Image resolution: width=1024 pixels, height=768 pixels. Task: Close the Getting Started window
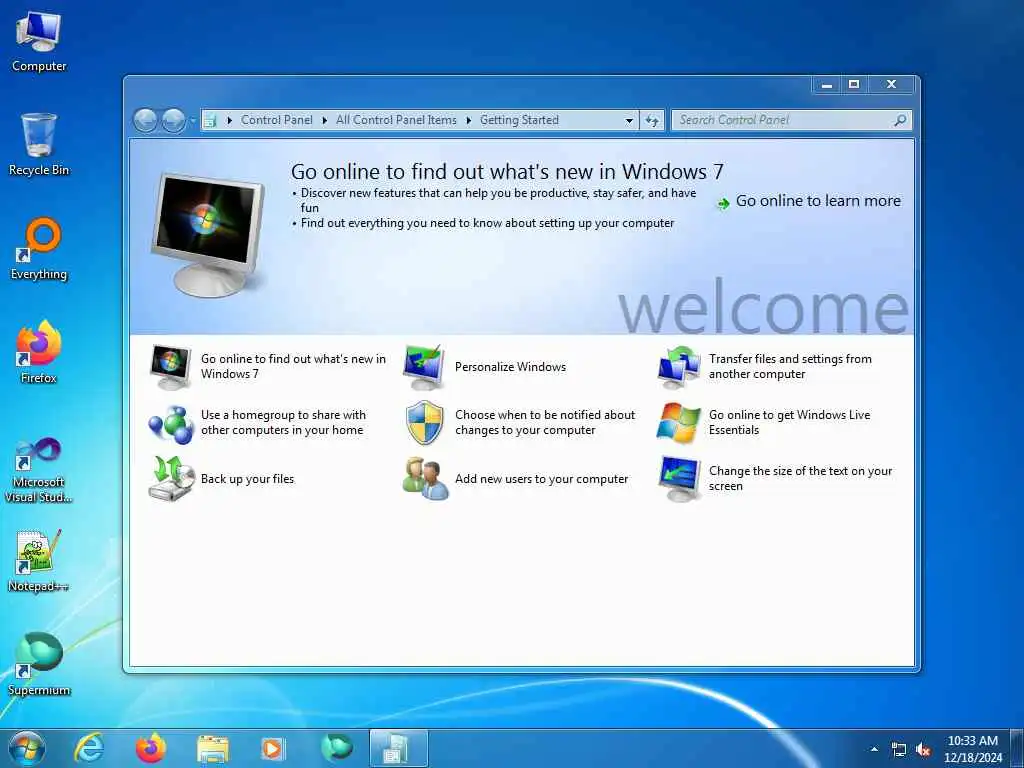tap(891, 85)
